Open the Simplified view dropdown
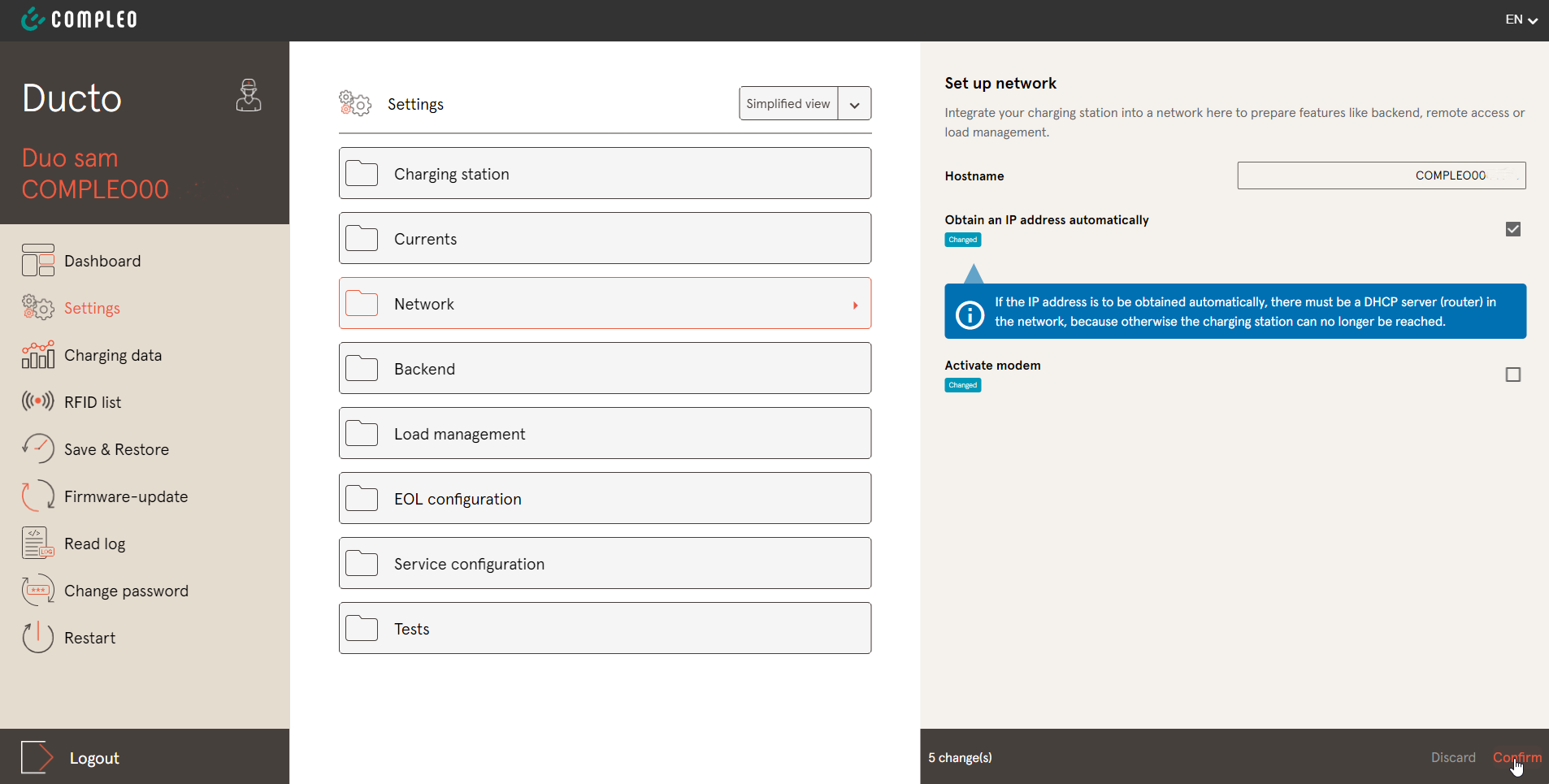 854,104
